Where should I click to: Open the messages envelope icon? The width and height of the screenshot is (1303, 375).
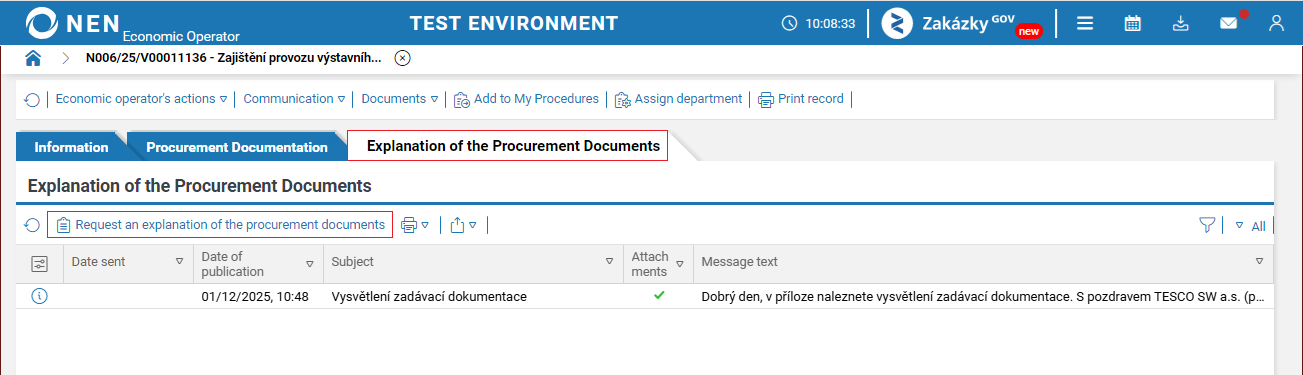[x=1229, y=23]
